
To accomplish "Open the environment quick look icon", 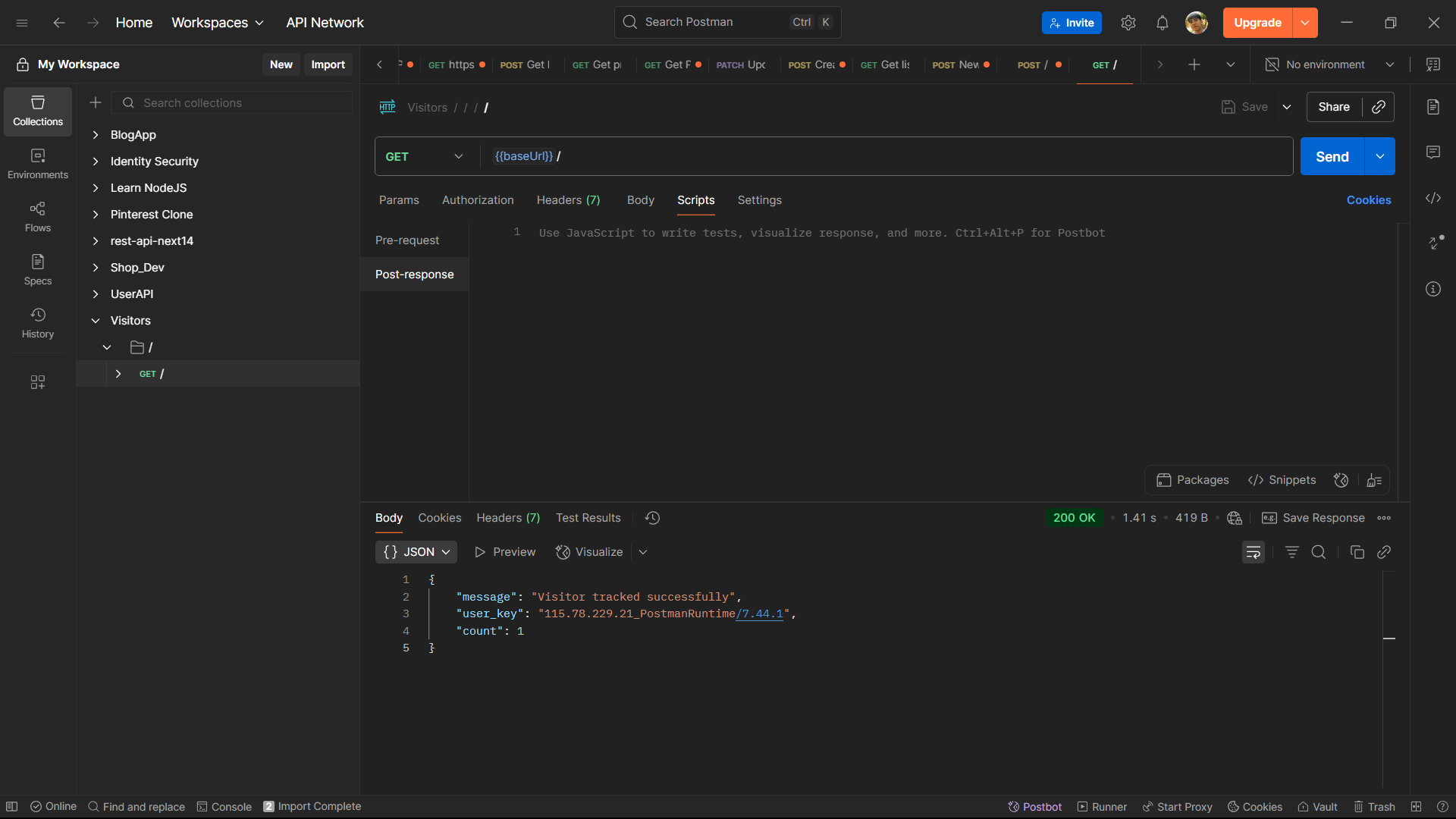I will coord(1433,64).
